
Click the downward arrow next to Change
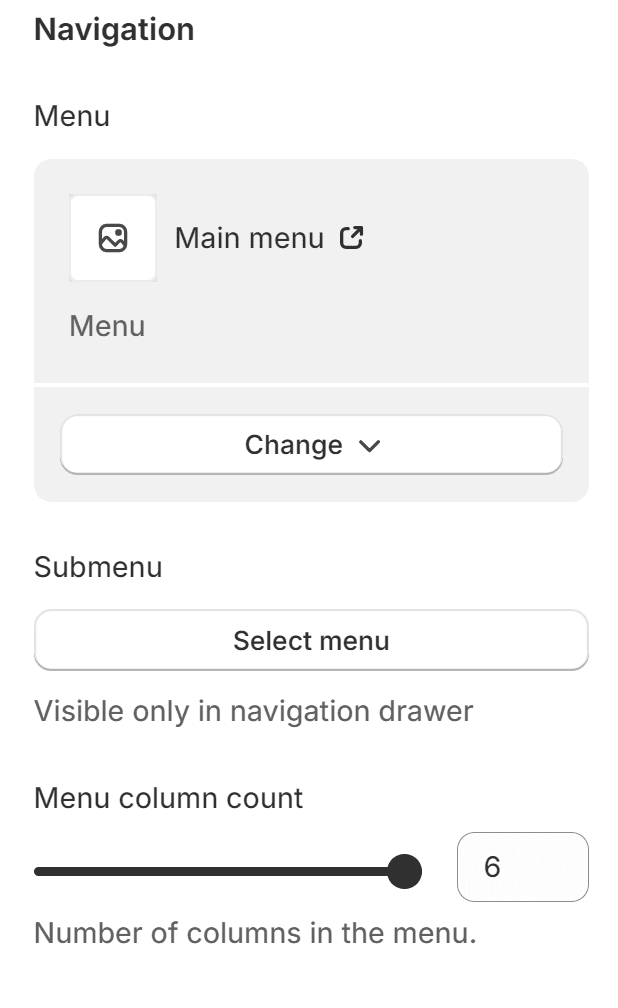point(368,446)
